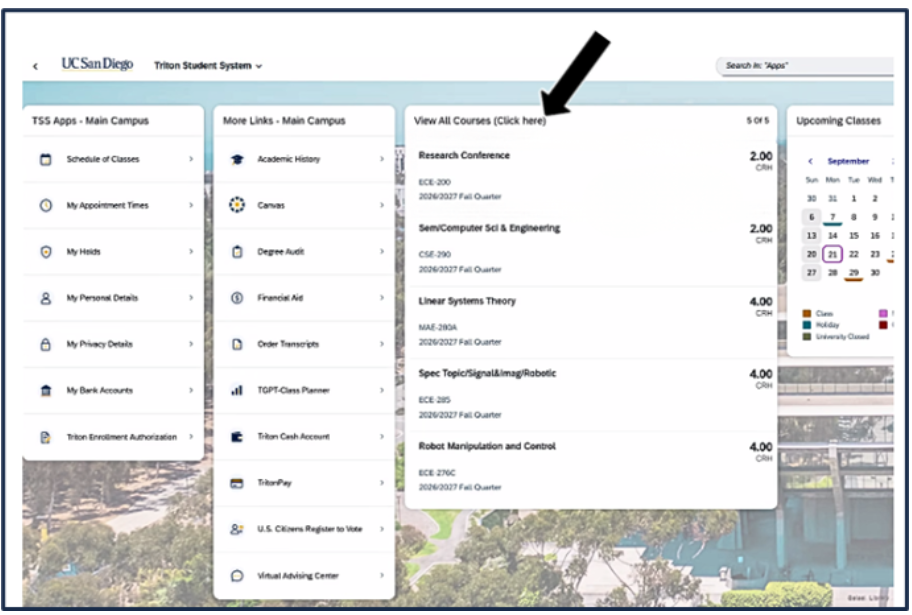Click the TritonPay credit card icon
Viewport: 912px width, 615px height.
[237, 483]
